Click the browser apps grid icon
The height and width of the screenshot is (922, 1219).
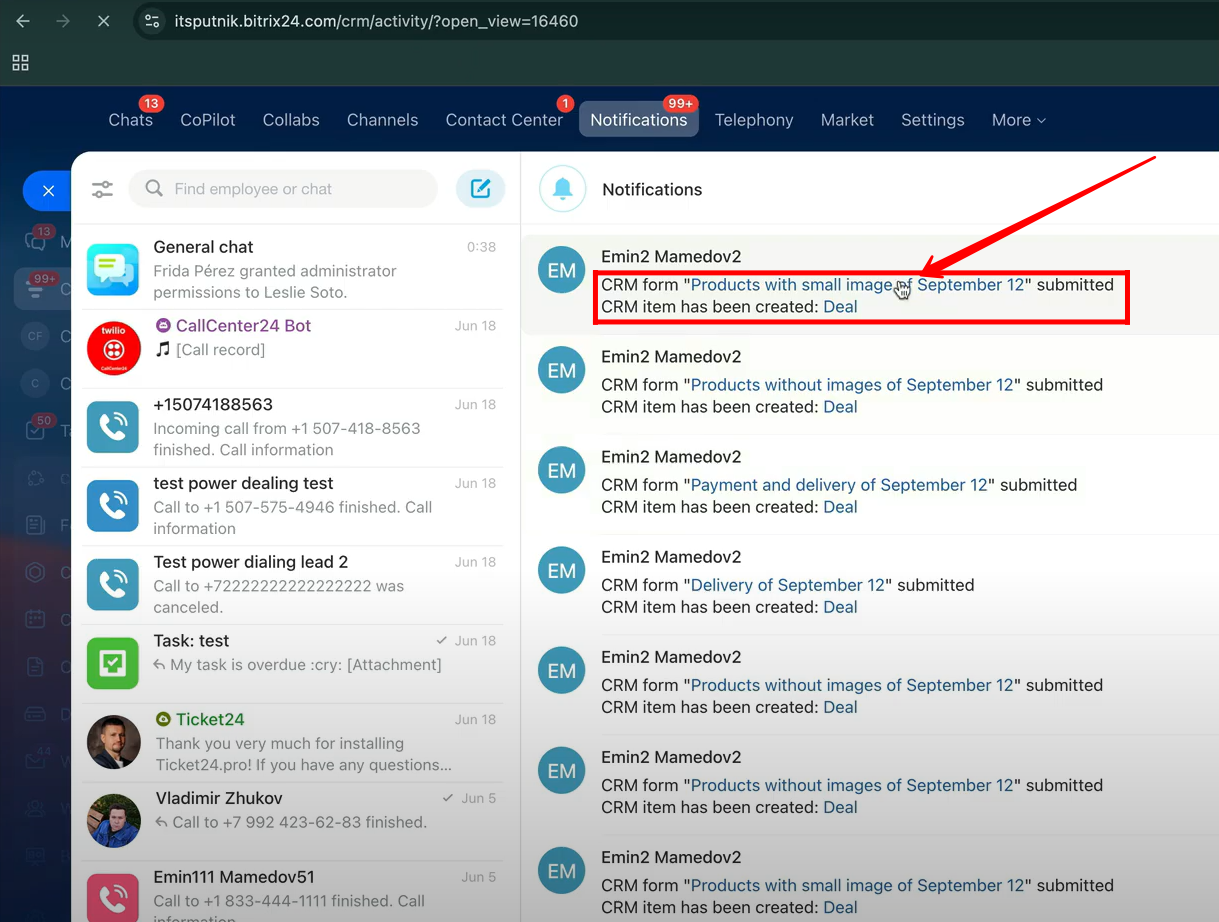click(x=20, y=63)
